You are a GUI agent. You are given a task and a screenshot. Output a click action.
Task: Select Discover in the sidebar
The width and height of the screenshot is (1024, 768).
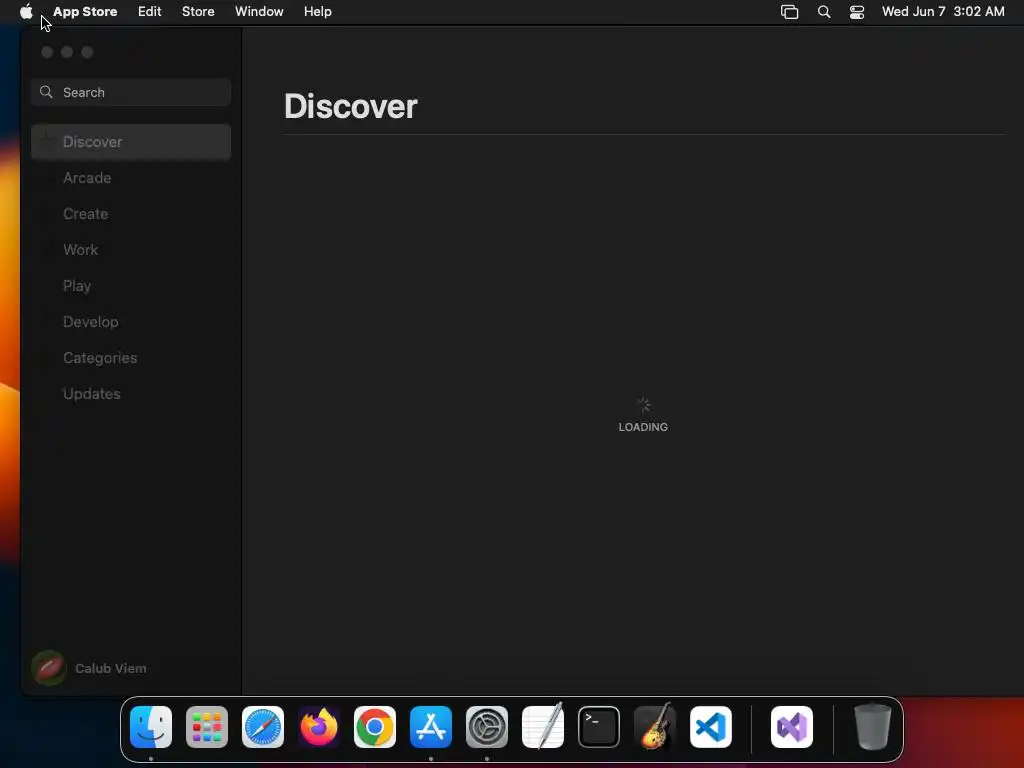tap(131, 142)
